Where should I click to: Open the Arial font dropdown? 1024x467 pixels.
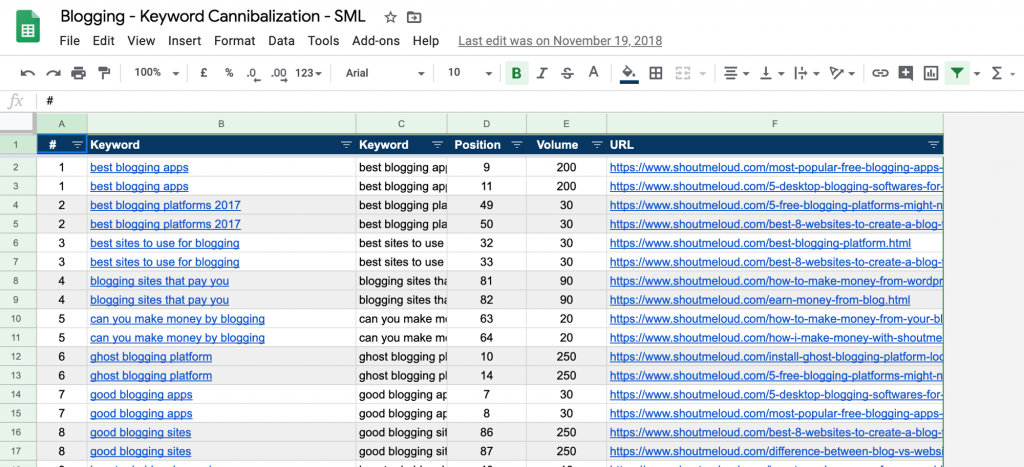click(385, 73)
